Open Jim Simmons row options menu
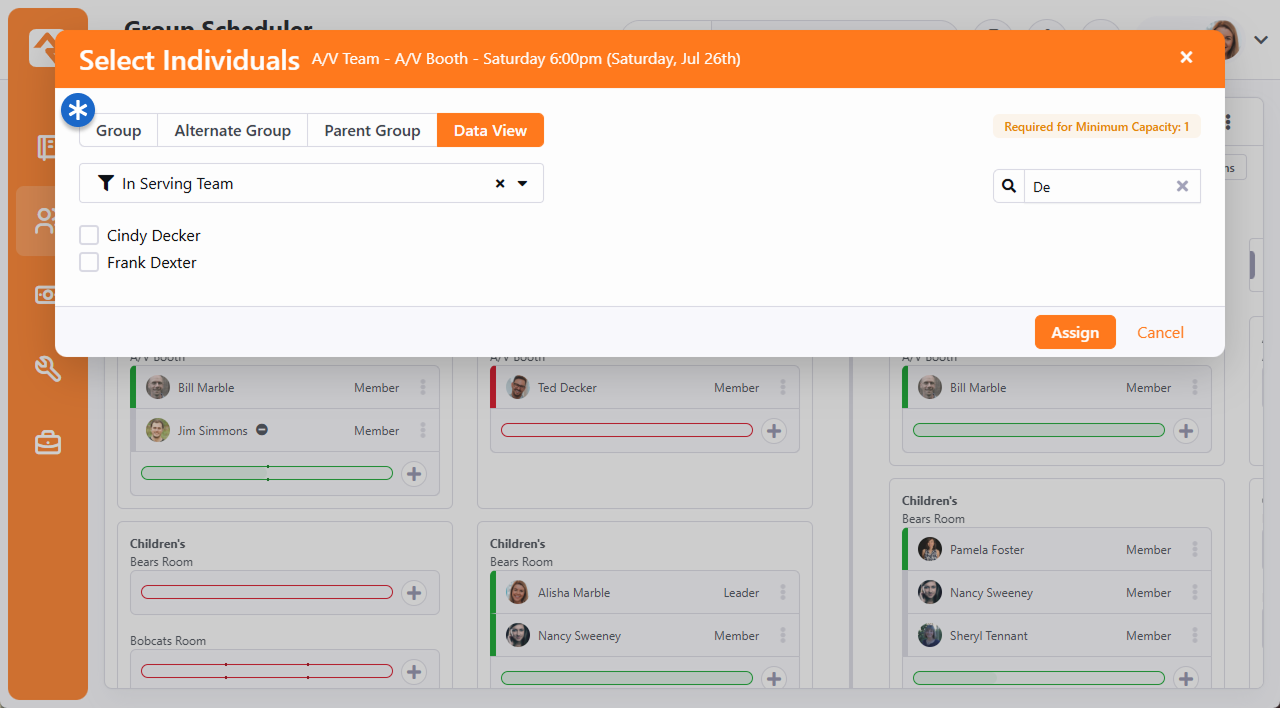The image size is (1280, 708). point(423,431)
